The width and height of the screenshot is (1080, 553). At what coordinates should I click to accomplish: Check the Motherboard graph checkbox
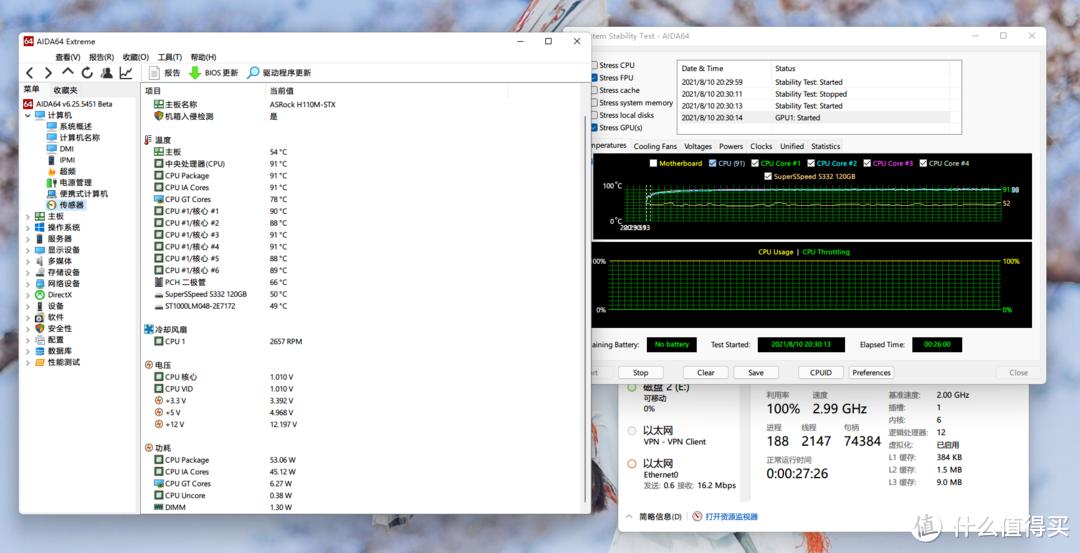(653, 163)
